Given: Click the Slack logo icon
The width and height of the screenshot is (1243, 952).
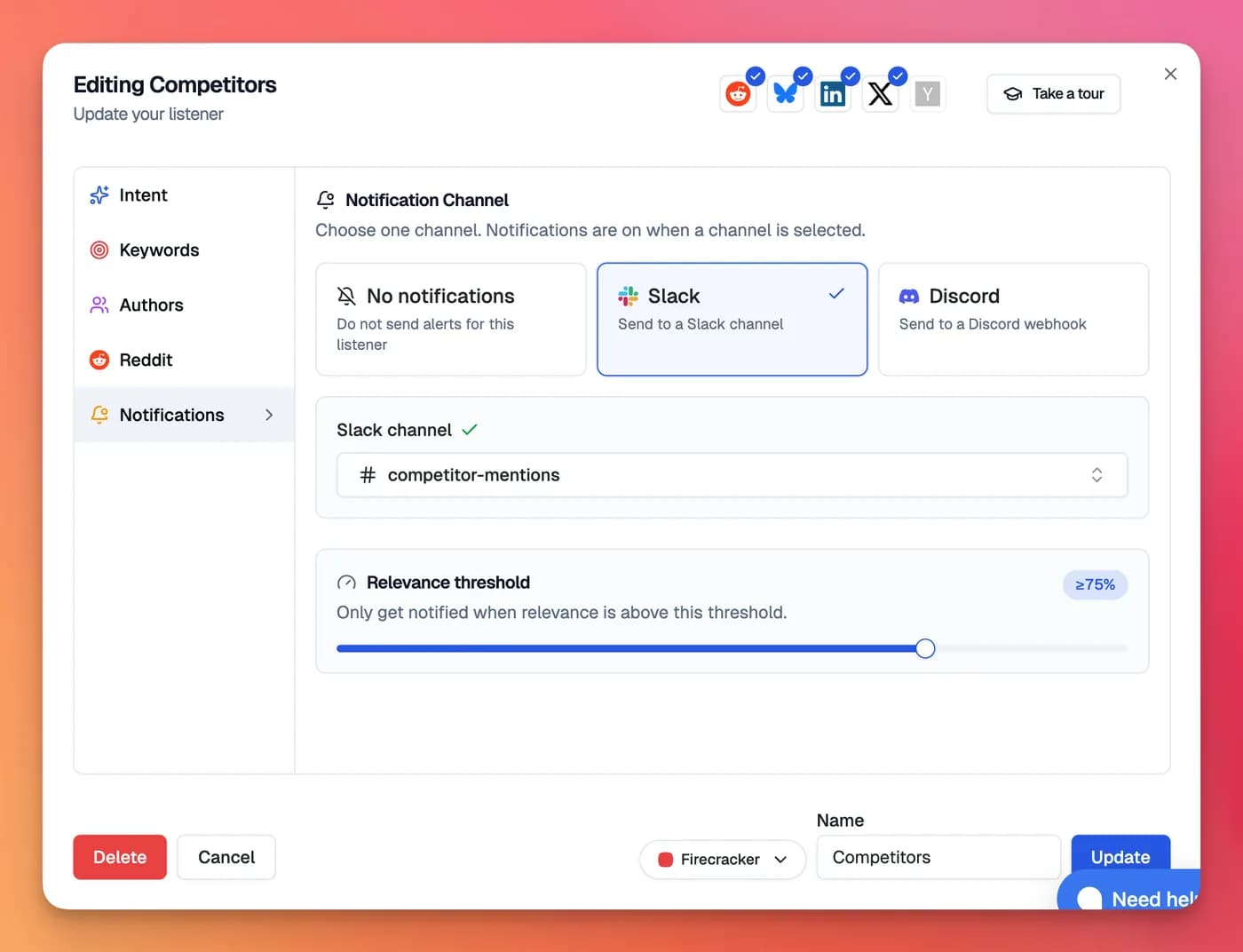Looking at the screenshot, I should point(628,296).
